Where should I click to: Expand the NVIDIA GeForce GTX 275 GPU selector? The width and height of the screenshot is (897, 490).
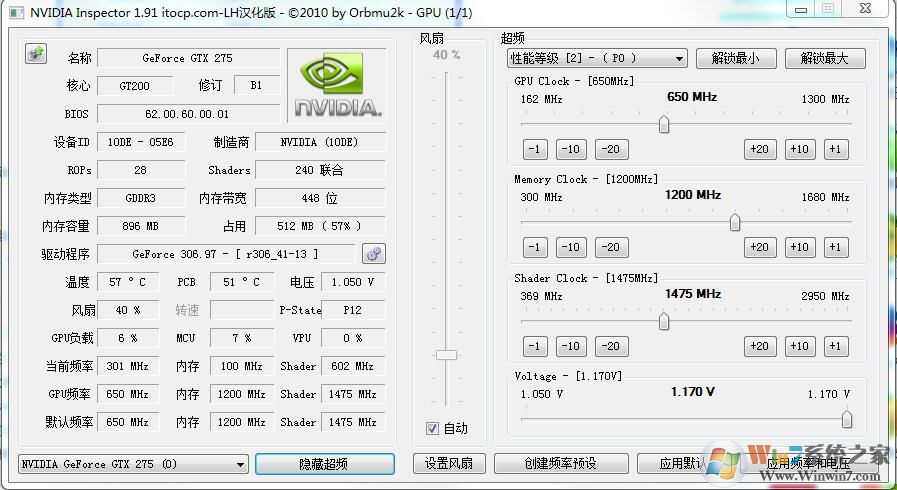(134, 464)
